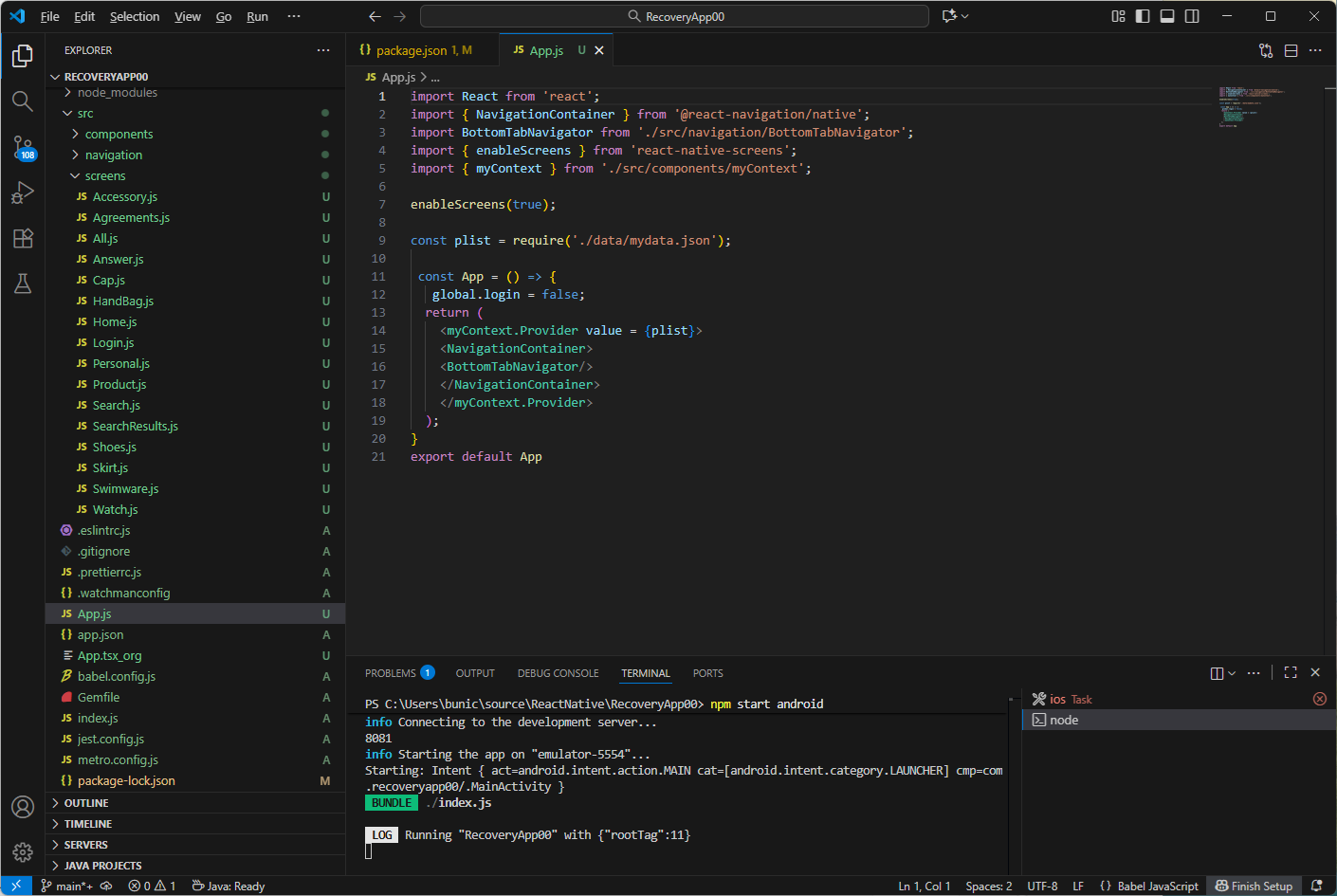The image size is (1337, 896).
Task: Open the Search view in activity bar
Action: 23,101
